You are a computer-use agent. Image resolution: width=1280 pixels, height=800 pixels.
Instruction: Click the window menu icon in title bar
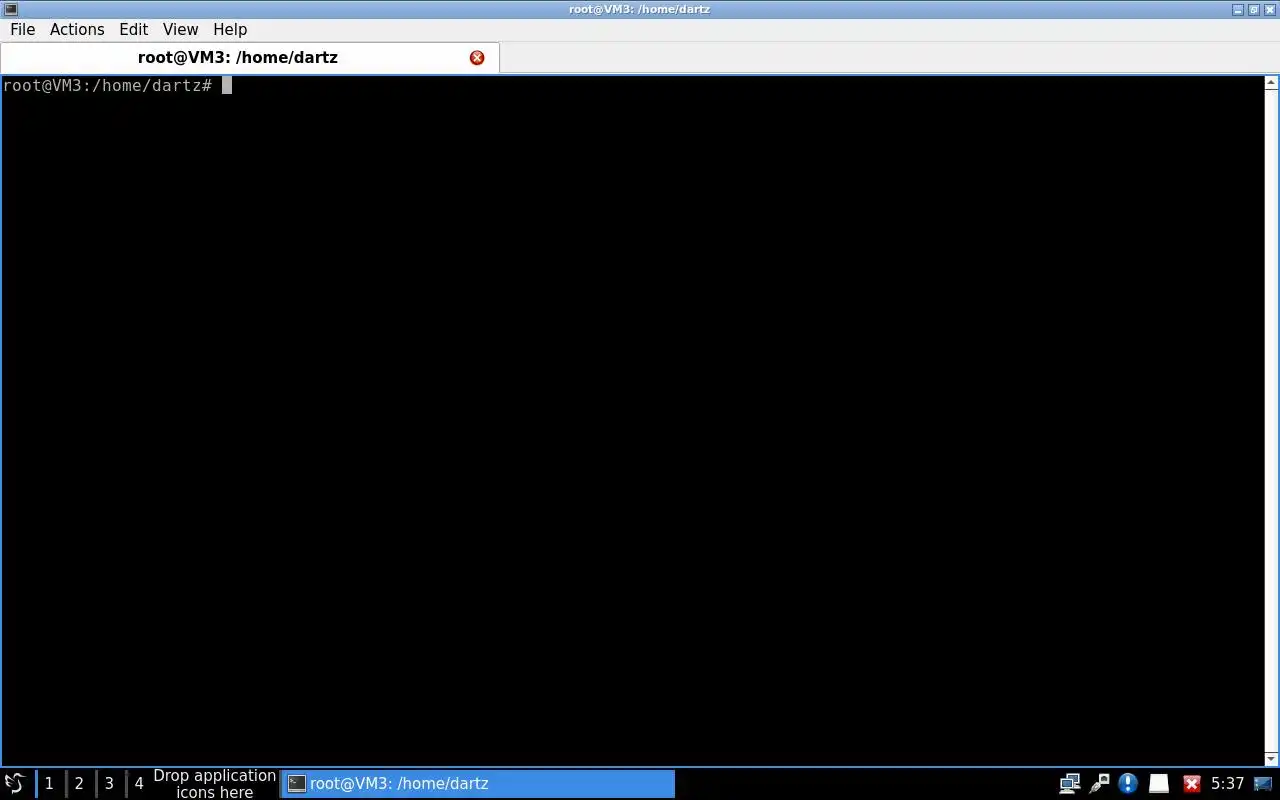(x=10, y=9)
